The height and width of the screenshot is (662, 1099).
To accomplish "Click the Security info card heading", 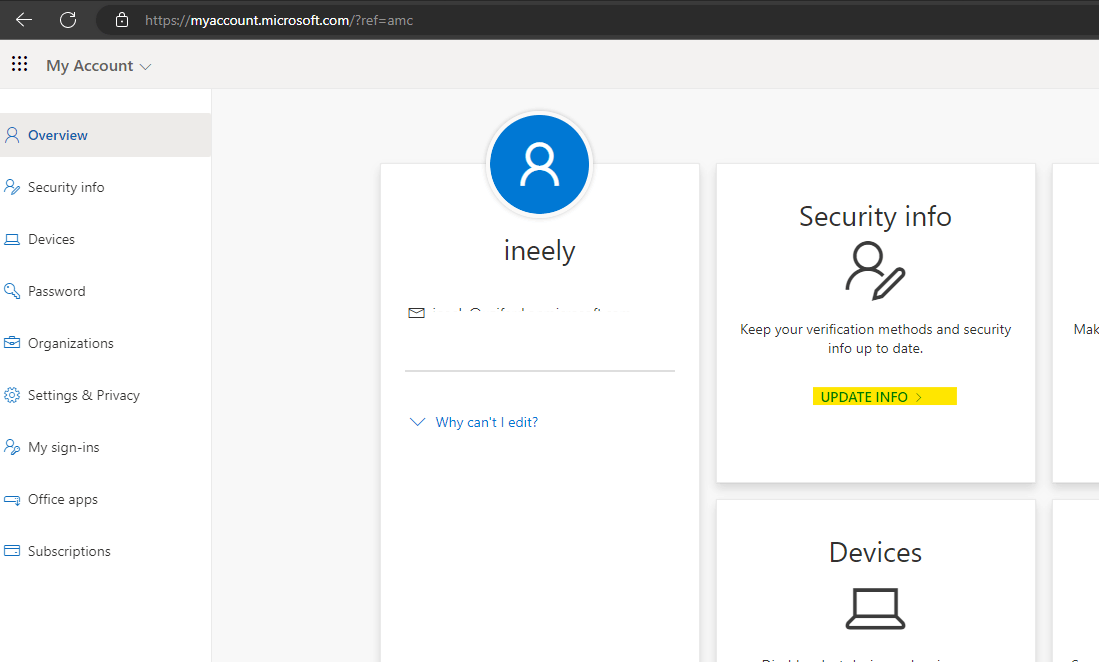I will pos(875,216).
